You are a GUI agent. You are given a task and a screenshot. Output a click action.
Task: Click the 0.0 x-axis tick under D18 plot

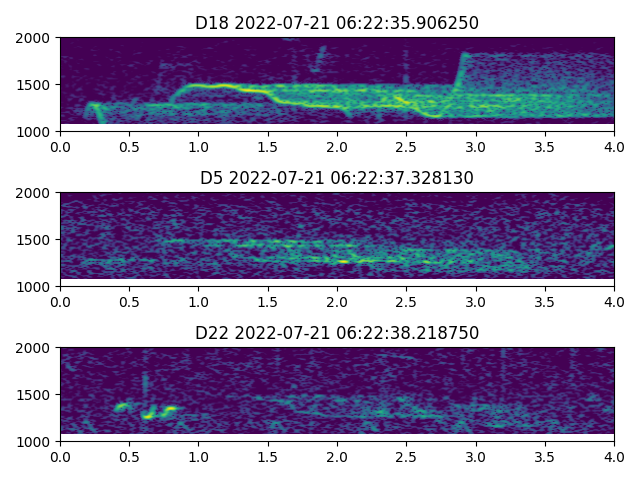[60, 146]
